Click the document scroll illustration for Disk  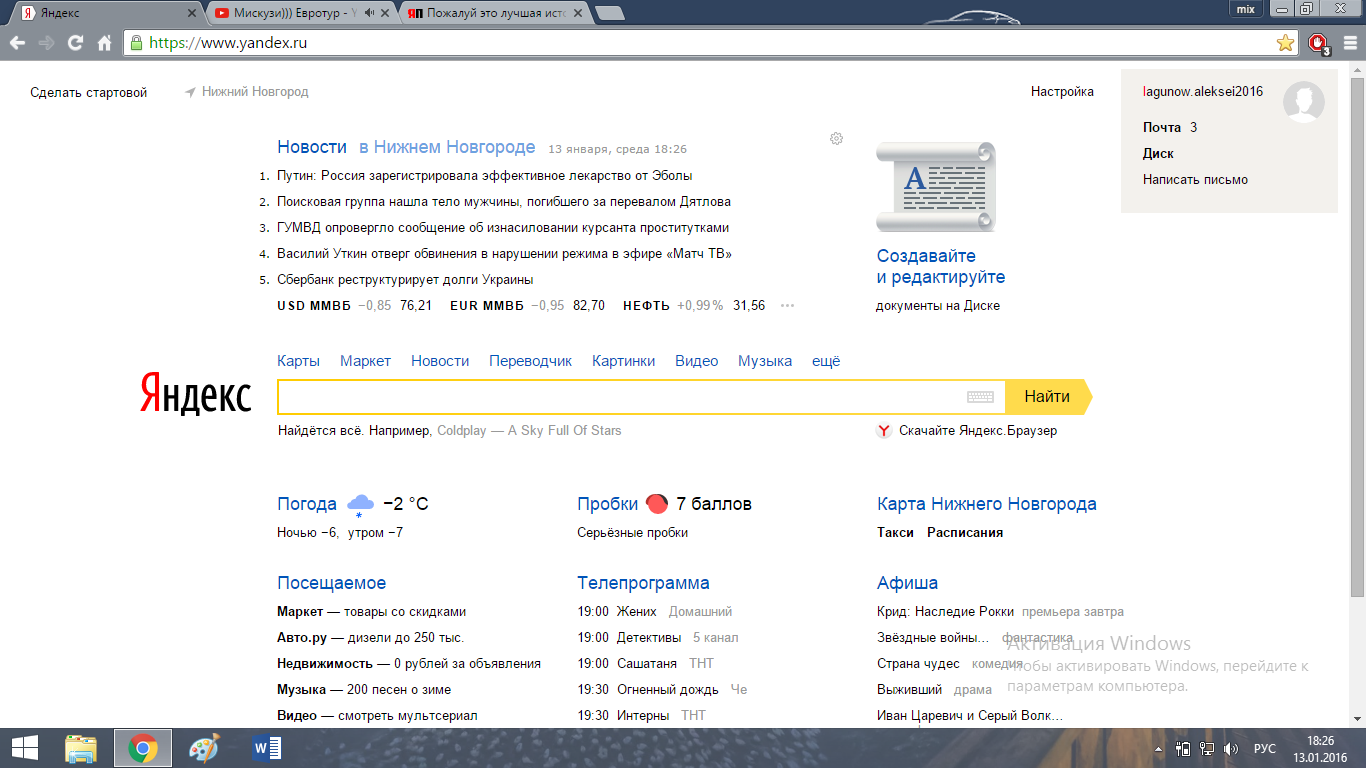click(x=936, y=187)
